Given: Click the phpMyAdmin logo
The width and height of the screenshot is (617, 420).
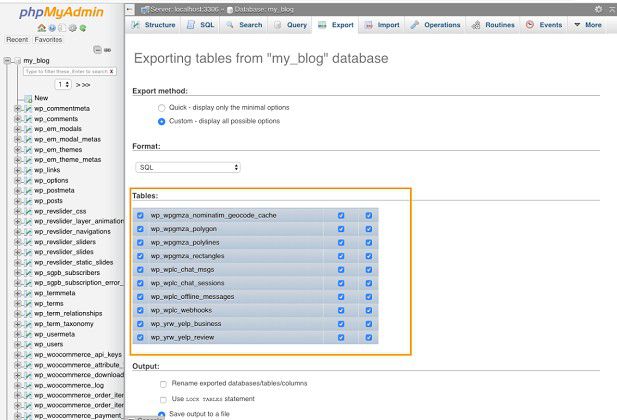Looking at the screenshot, I should tap(61, 12).
